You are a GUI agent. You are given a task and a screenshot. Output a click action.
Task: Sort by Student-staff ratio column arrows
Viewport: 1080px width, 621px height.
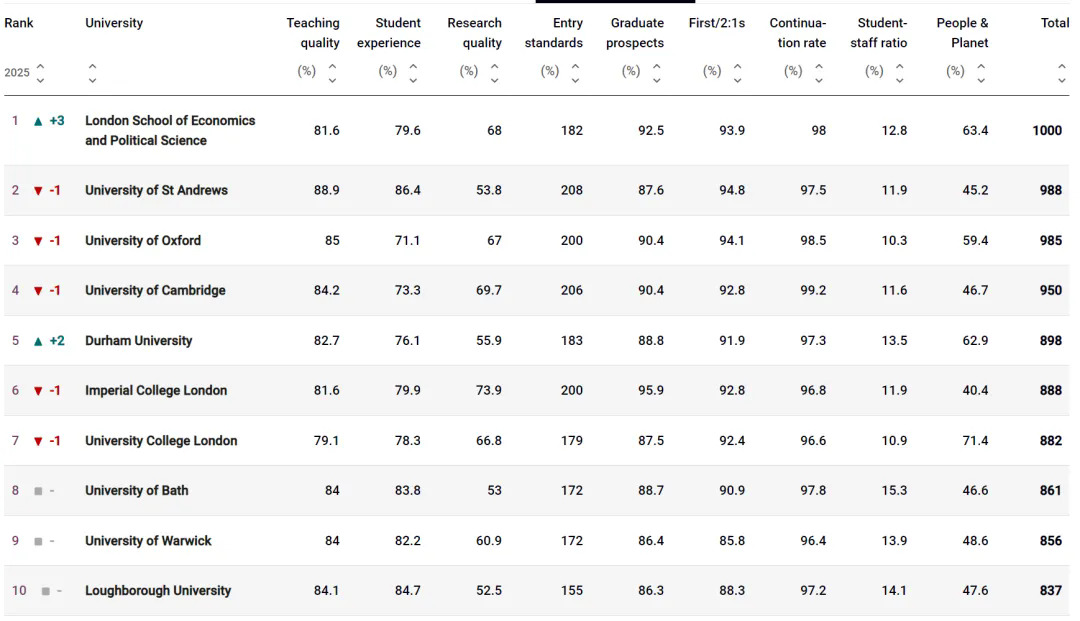[x=899, y=72]
